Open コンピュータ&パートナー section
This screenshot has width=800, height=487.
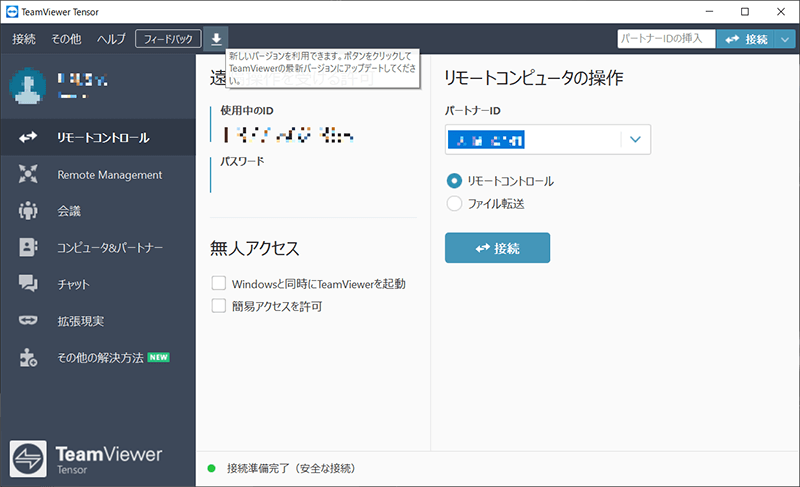98,247
